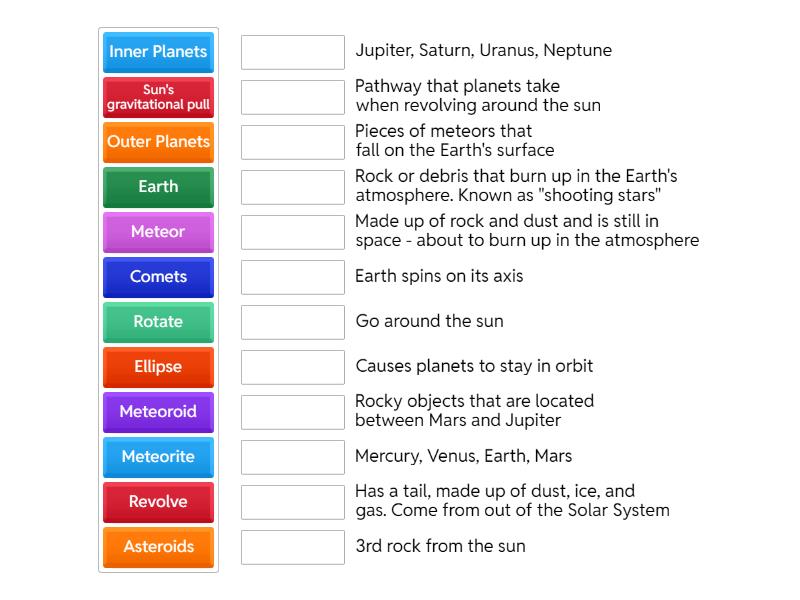Pick the Ellipse tile
Image resolution: width=800 pixels, height=600 pixels.
click(x=158, y=367)
